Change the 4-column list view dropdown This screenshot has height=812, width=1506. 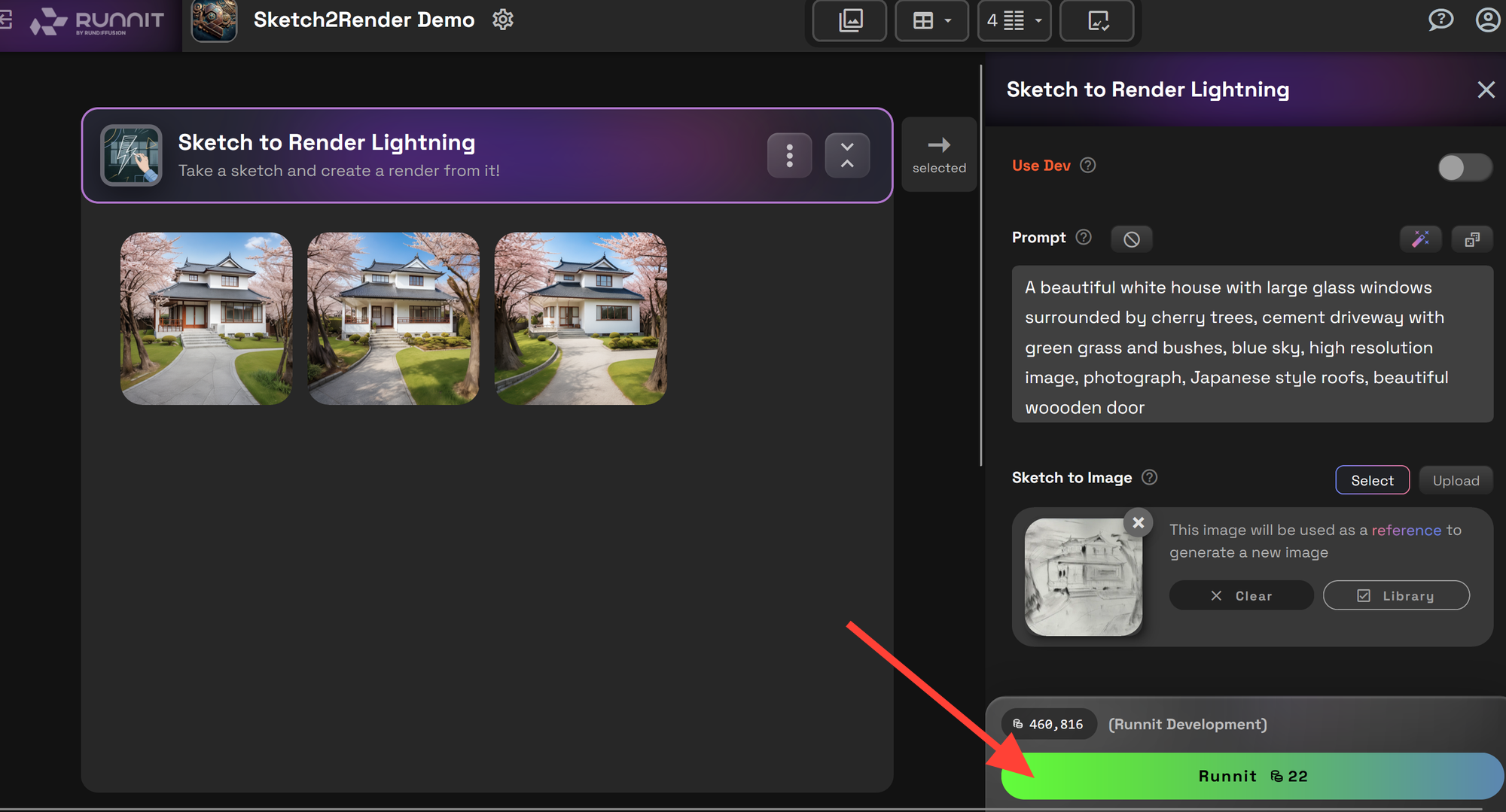(x=1014, y=20)
